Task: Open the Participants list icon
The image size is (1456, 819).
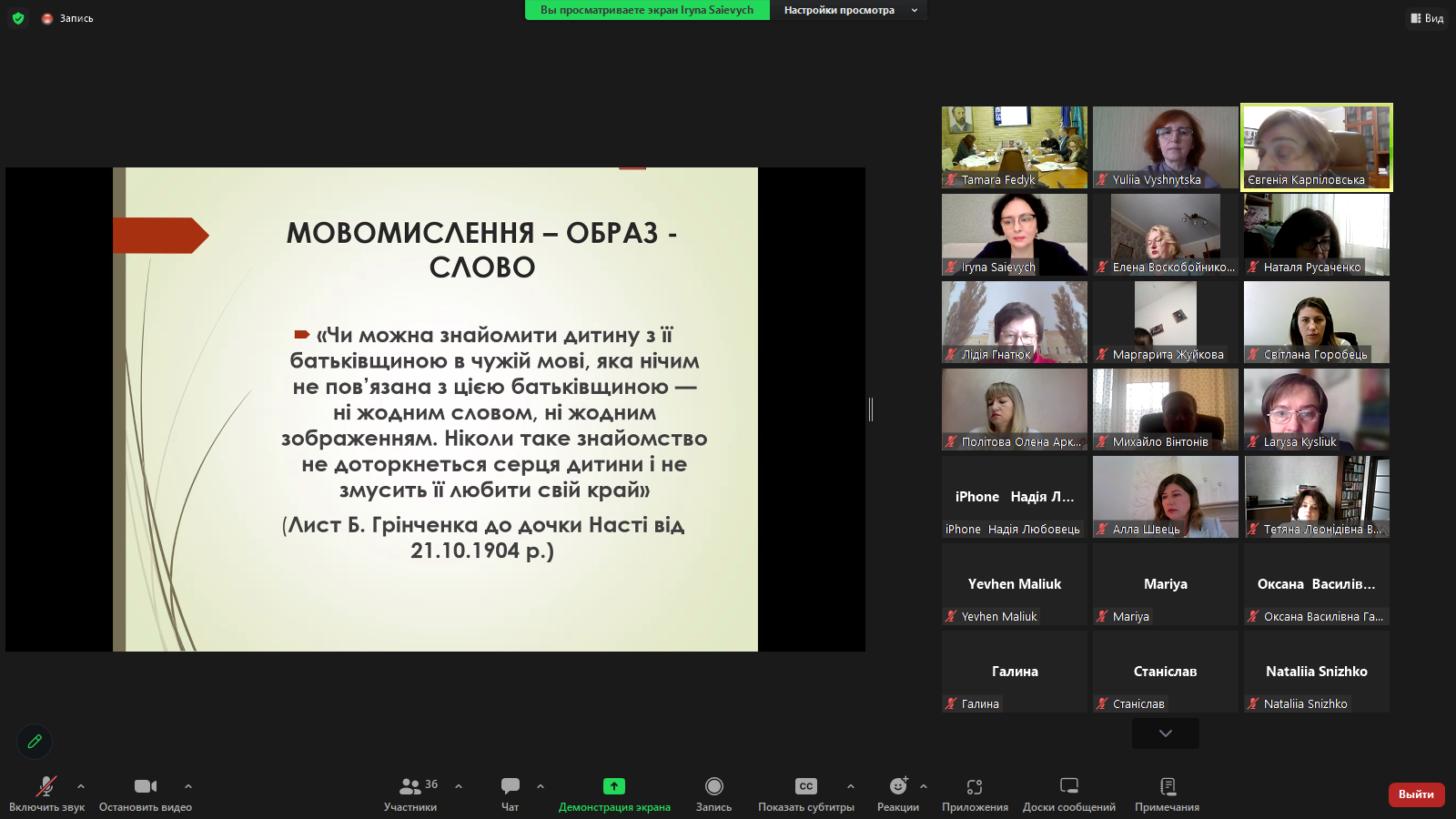Action: (410, 786)
